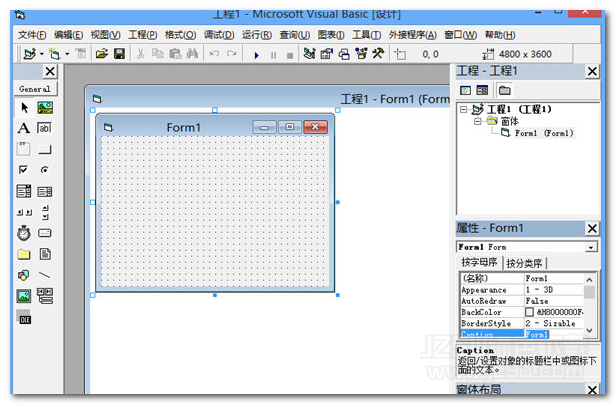Click the Find binoculars toolbar icon
Screen dimensions: 616x405
[x=192, y=53]
